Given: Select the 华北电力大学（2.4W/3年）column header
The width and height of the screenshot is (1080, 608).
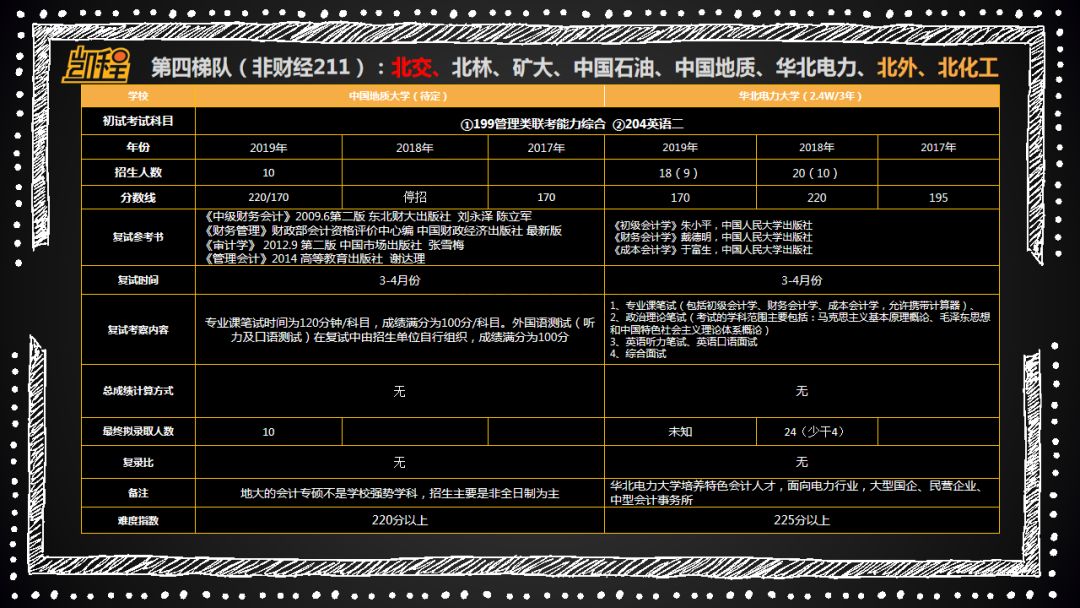Looking at the screenshot, I should click(x=801, y=96).
